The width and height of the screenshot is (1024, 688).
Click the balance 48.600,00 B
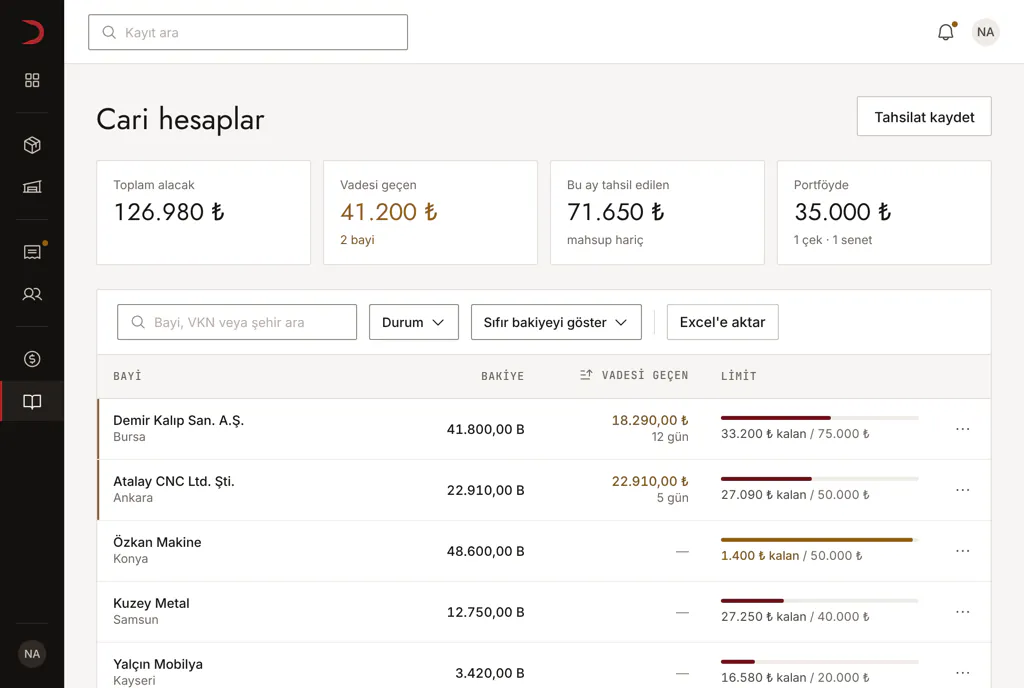coord(485,551)
